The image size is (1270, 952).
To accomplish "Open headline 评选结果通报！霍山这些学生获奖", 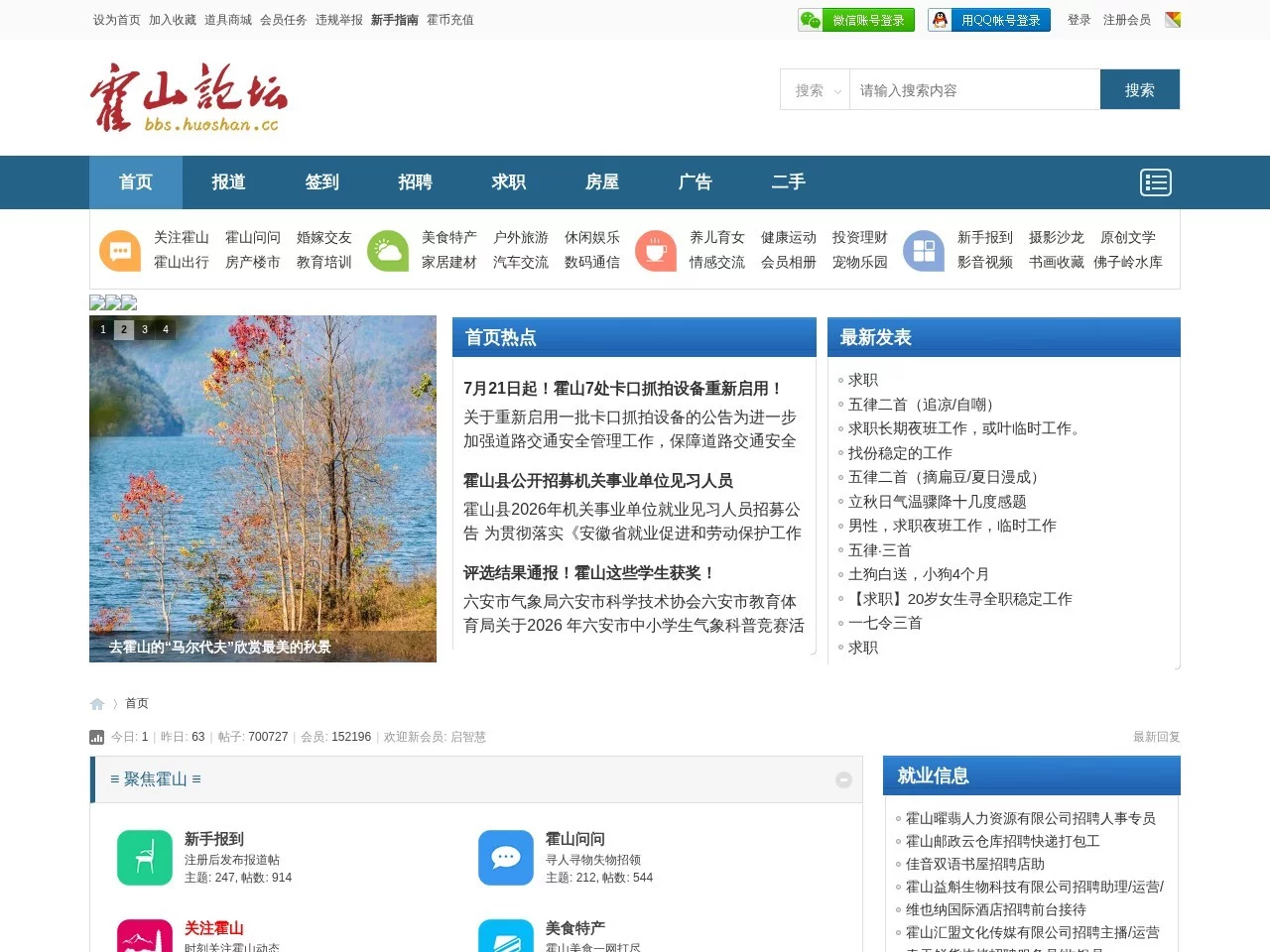I will 590,573.
